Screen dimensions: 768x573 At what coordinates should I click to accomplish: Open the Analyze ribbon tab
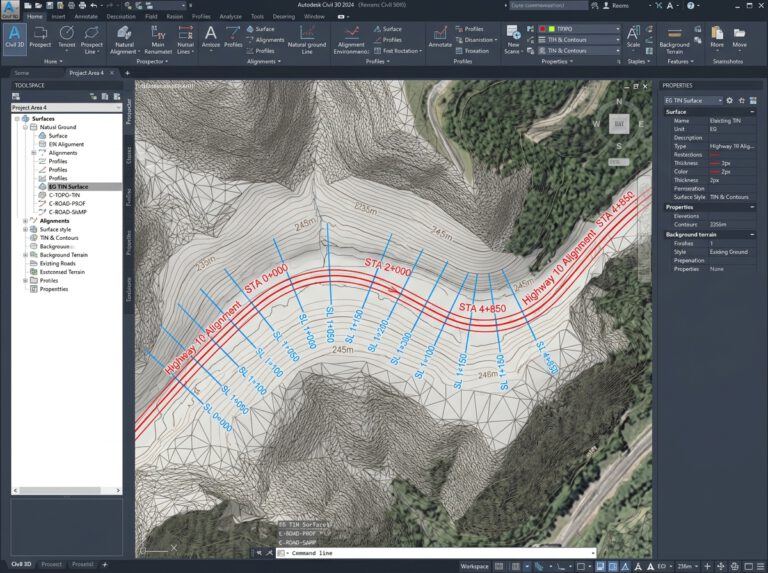coord(230,17)
